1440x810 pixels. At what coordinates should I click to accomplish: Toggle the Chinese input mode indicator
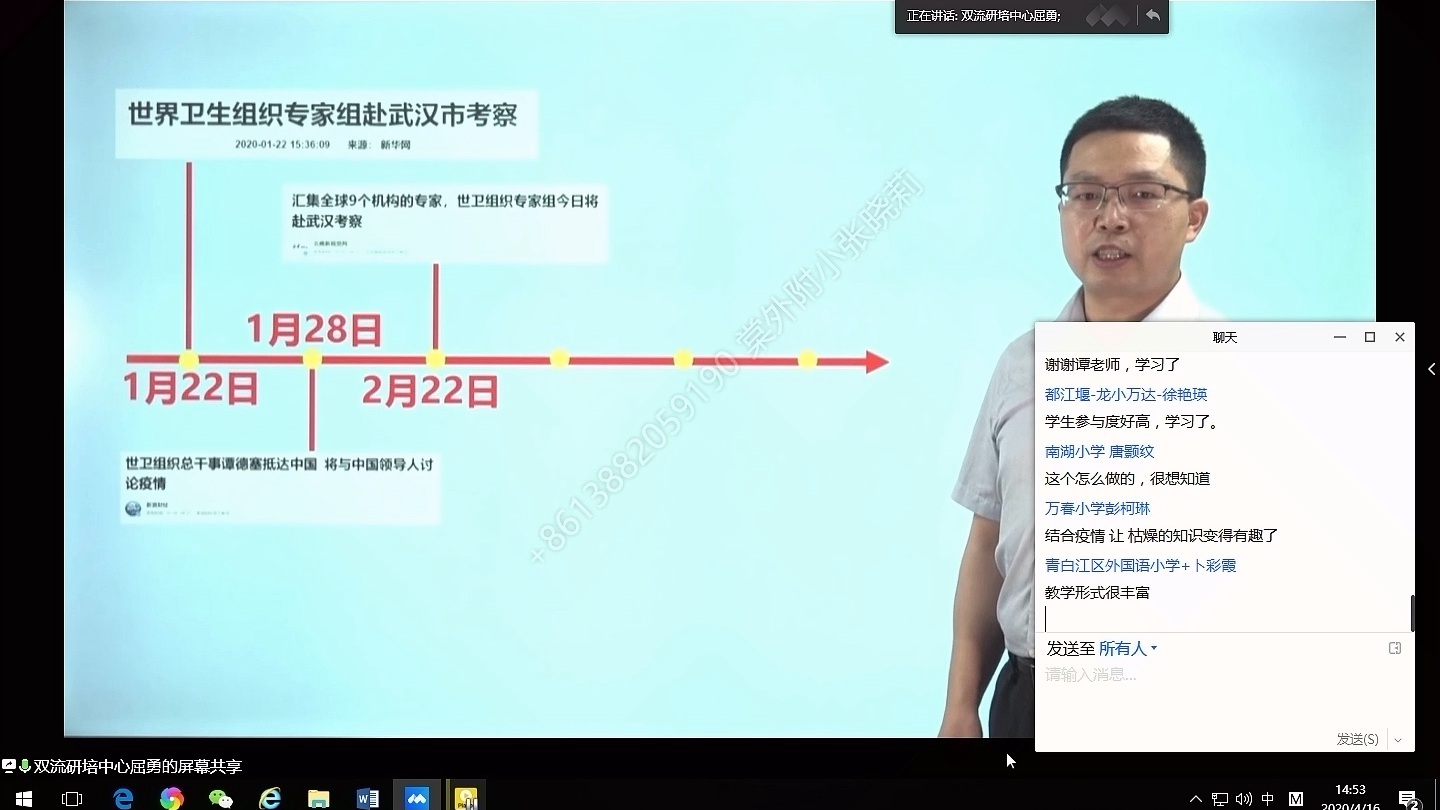[1268, 798]
